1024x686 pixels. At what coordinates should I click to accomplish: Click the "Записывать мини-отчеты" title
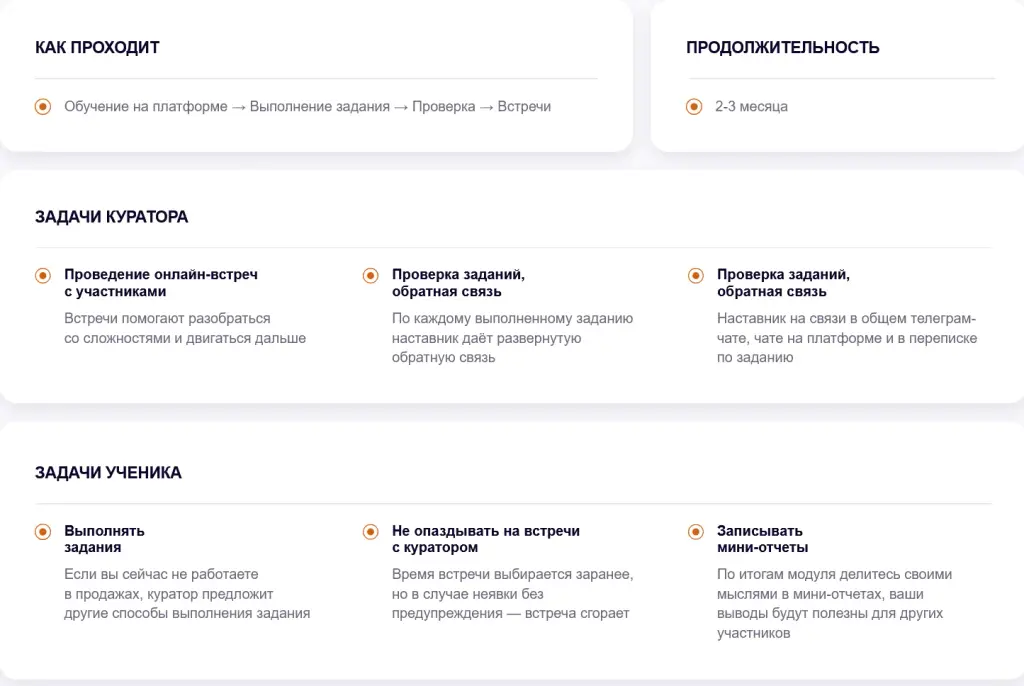pyautogui.click(x=763, y=539)
